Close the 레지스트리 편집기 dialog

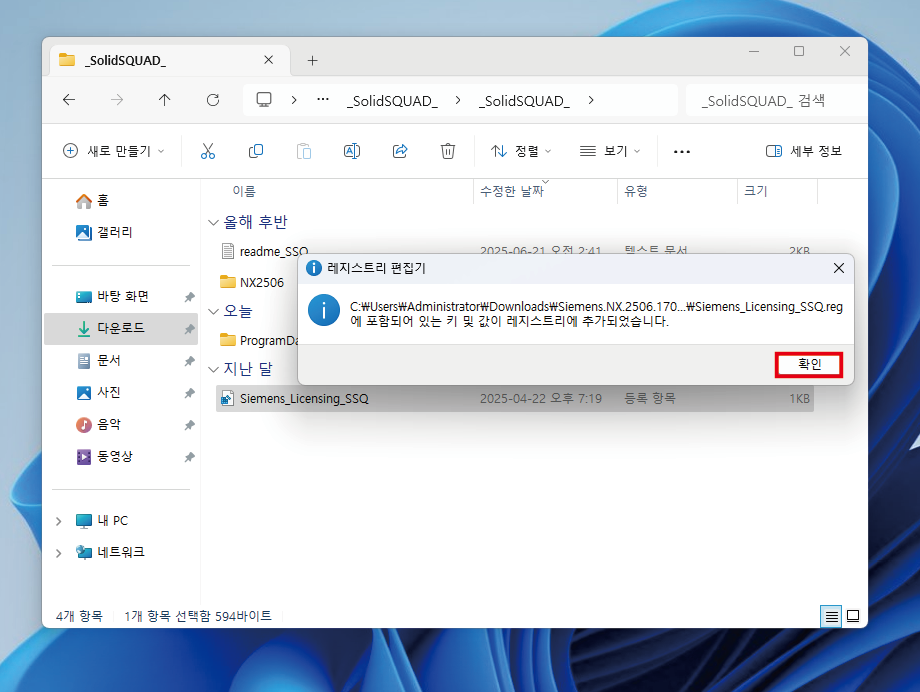pyautogui.click(x=839, y=268)
